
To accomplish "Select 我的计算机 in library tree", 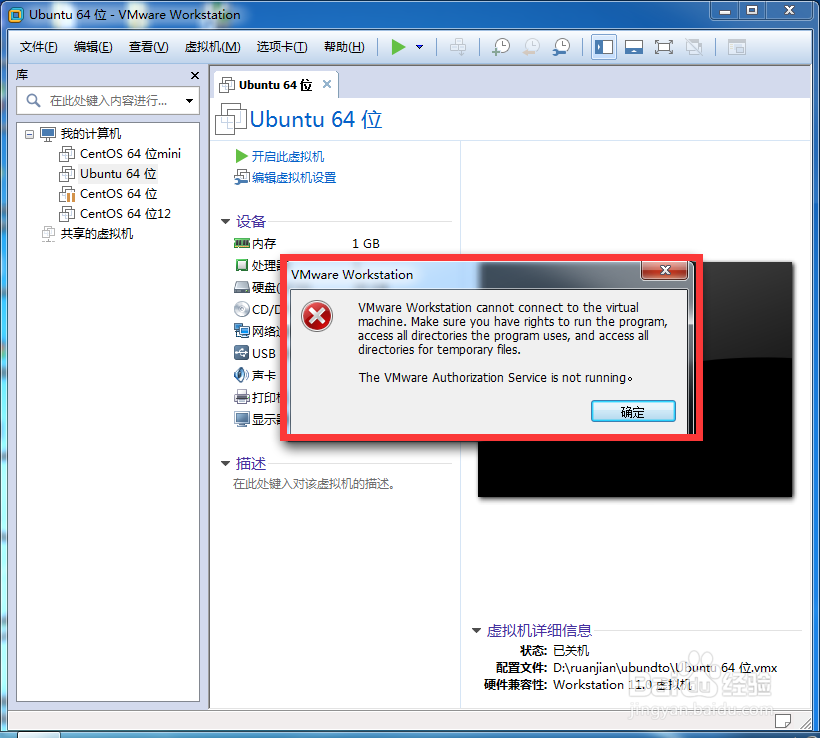I will coord(90,134).
